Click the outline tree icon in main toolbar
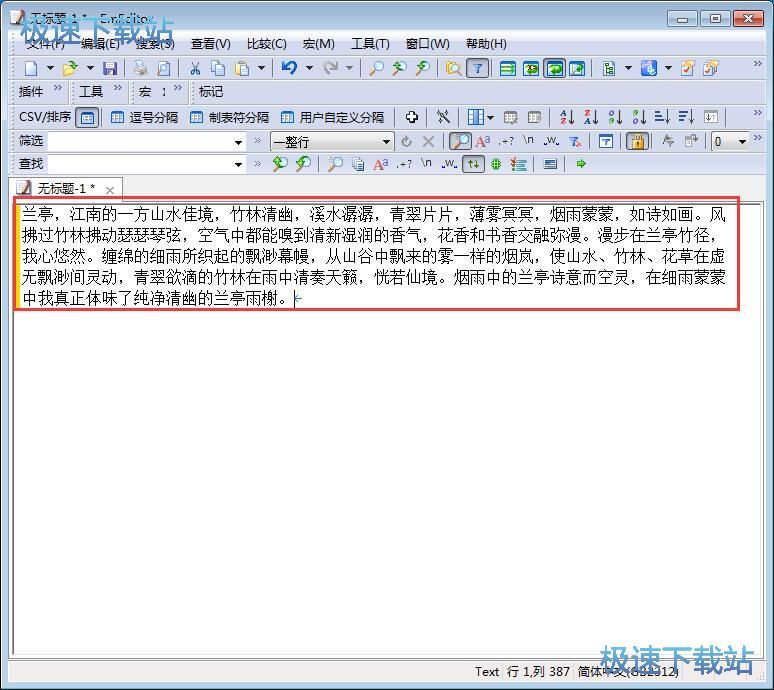Screen dimensions: 774x690 pyautogui.click(x=609, y=68)
